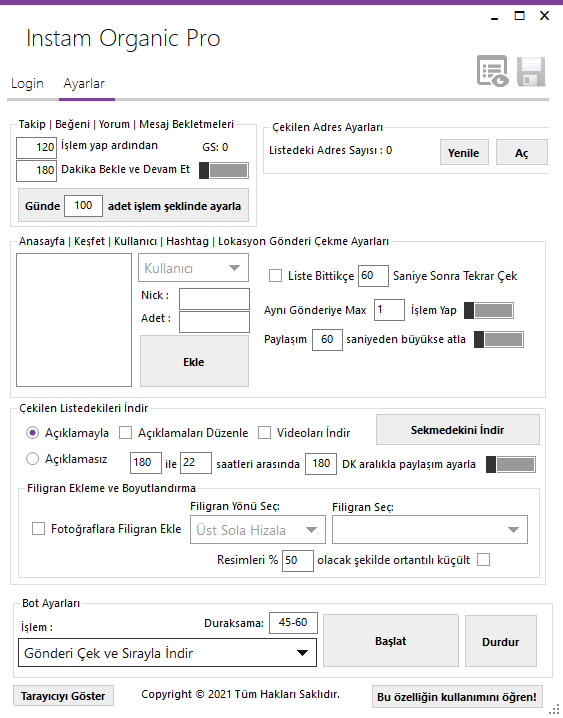This screenshot has height=718, width=563.
Task: Toggle the saniyeden büyükse atla switch
Action: coord(498,340)
